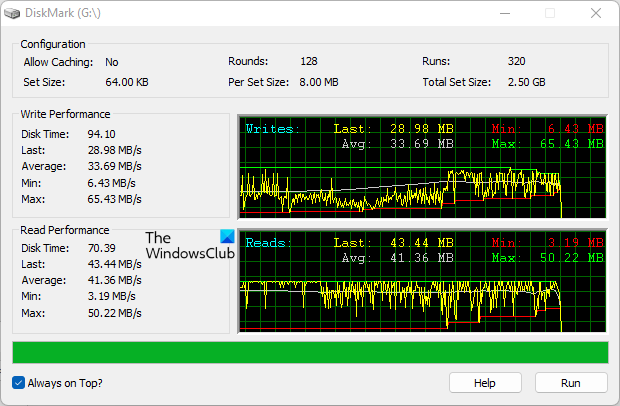This screenshot has height=406, width=620.
Task: Select the Allow Caching value No
Action: click(112, 62)
